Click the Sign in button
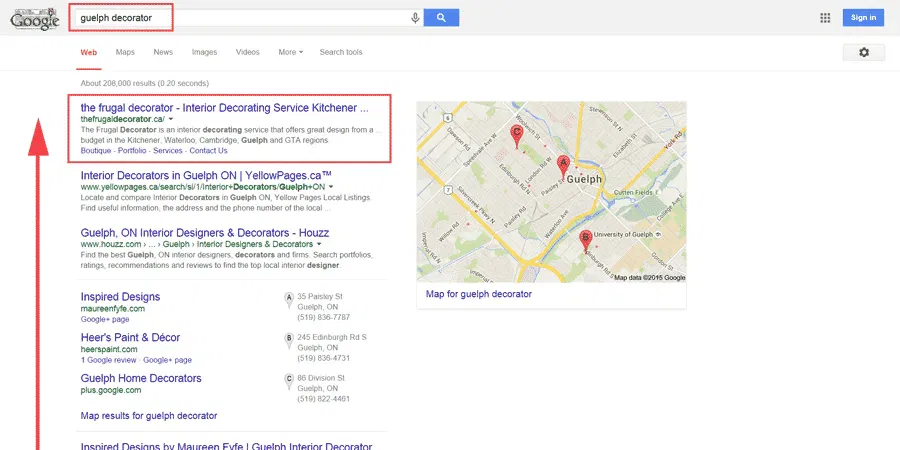This screenshot has height=450, width=900. point(863,18)
